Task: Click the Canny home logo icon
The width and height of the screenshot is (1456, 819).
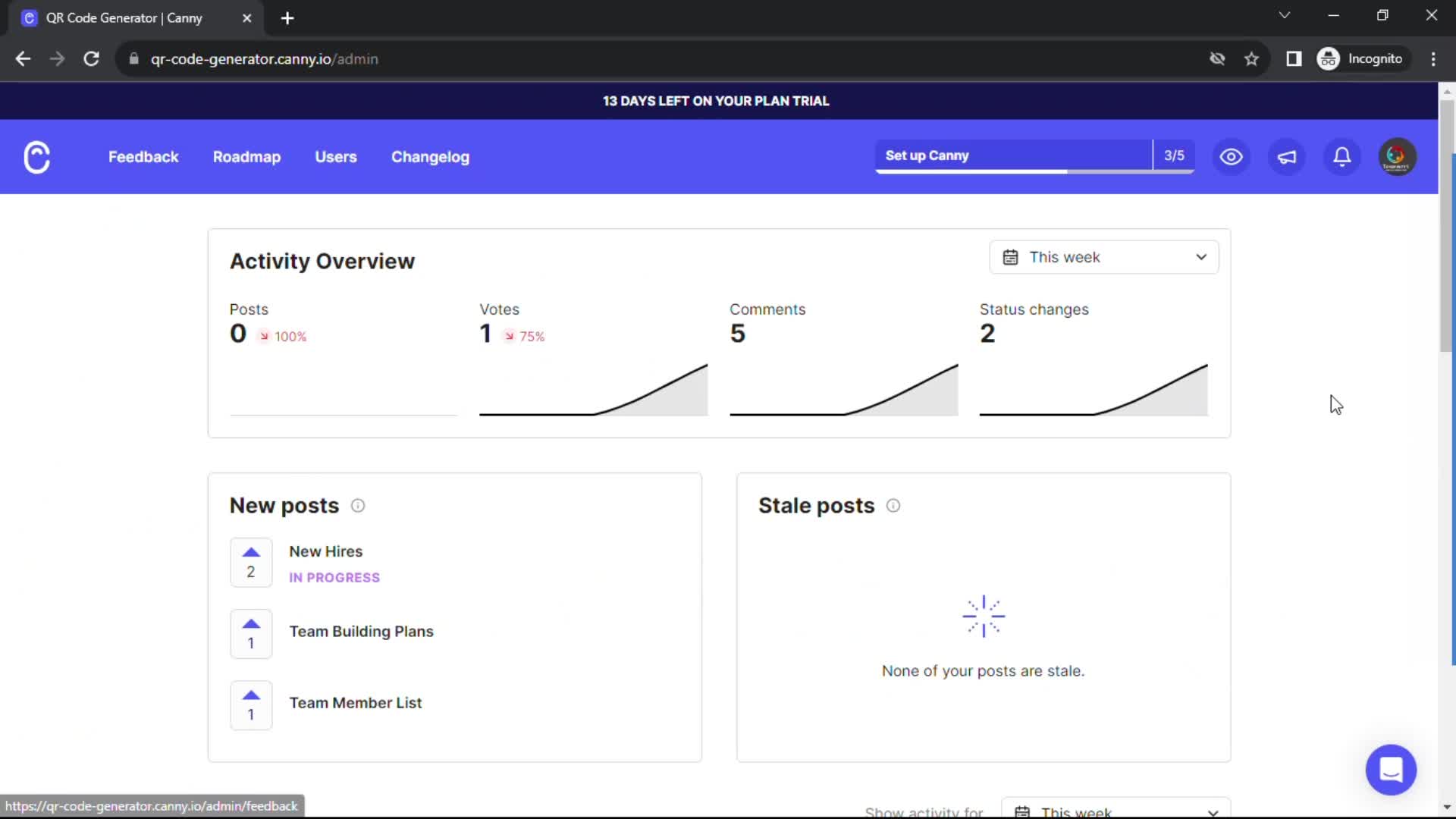Action: (x=37, y=157)
